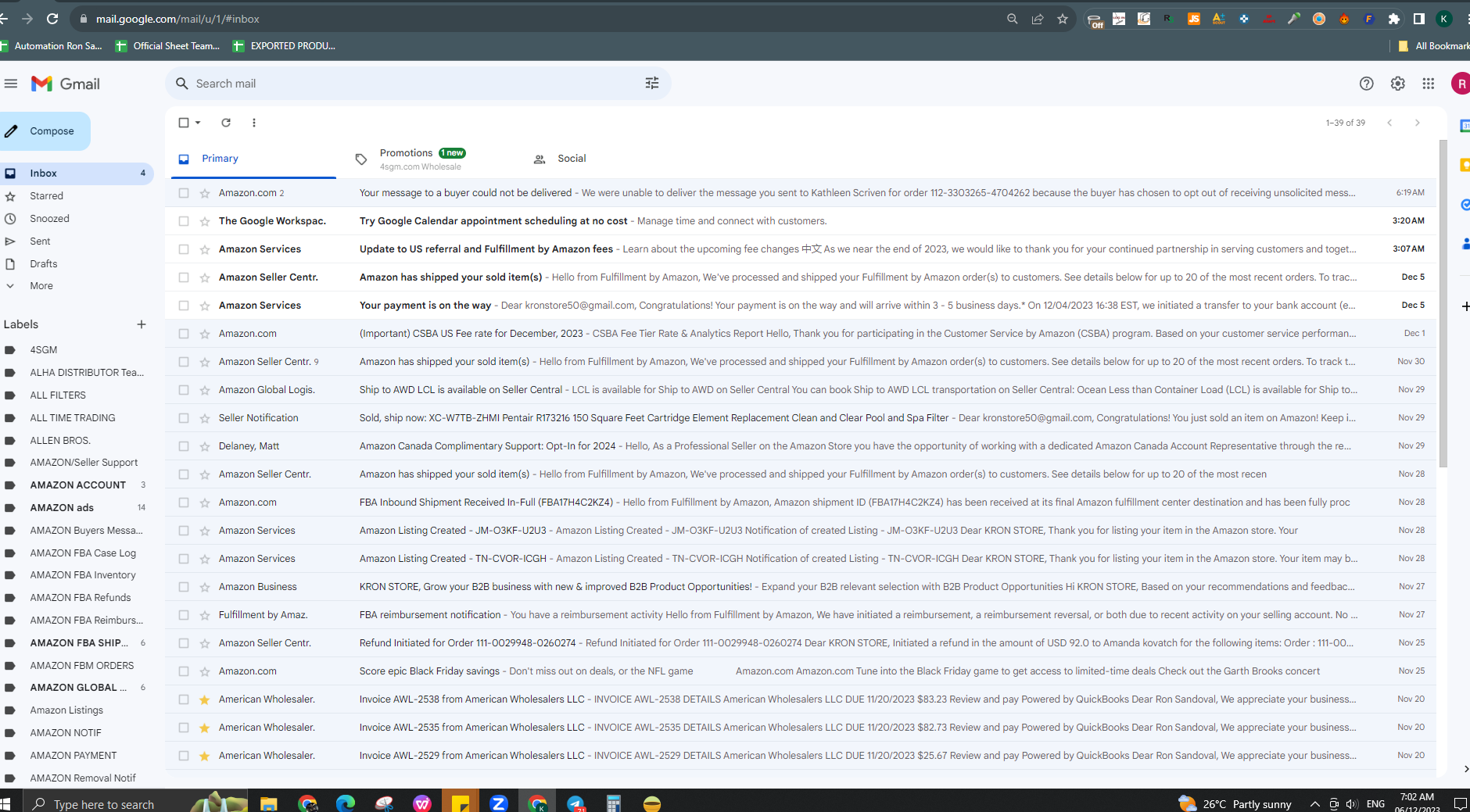Click the Gmail logo
This screenshot has width=1470, height=812.
pyautogui.click(x=66, y=84)
